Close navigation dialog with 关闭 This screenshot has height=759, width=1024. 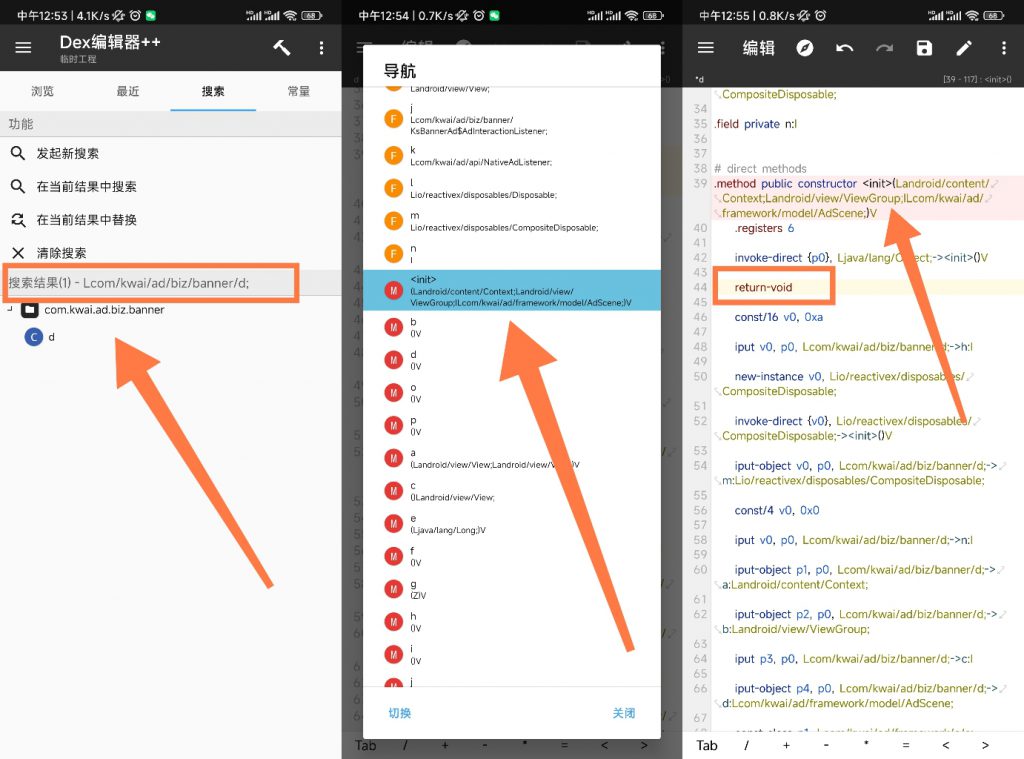[623, 713]
